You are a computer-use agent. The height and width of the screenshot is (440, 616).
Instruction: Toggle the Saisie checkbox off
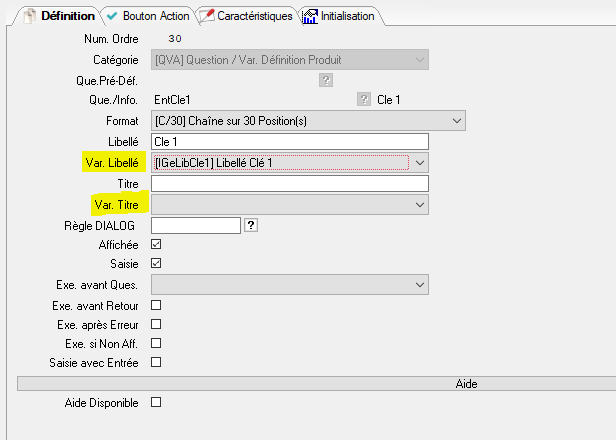(155, 264)
